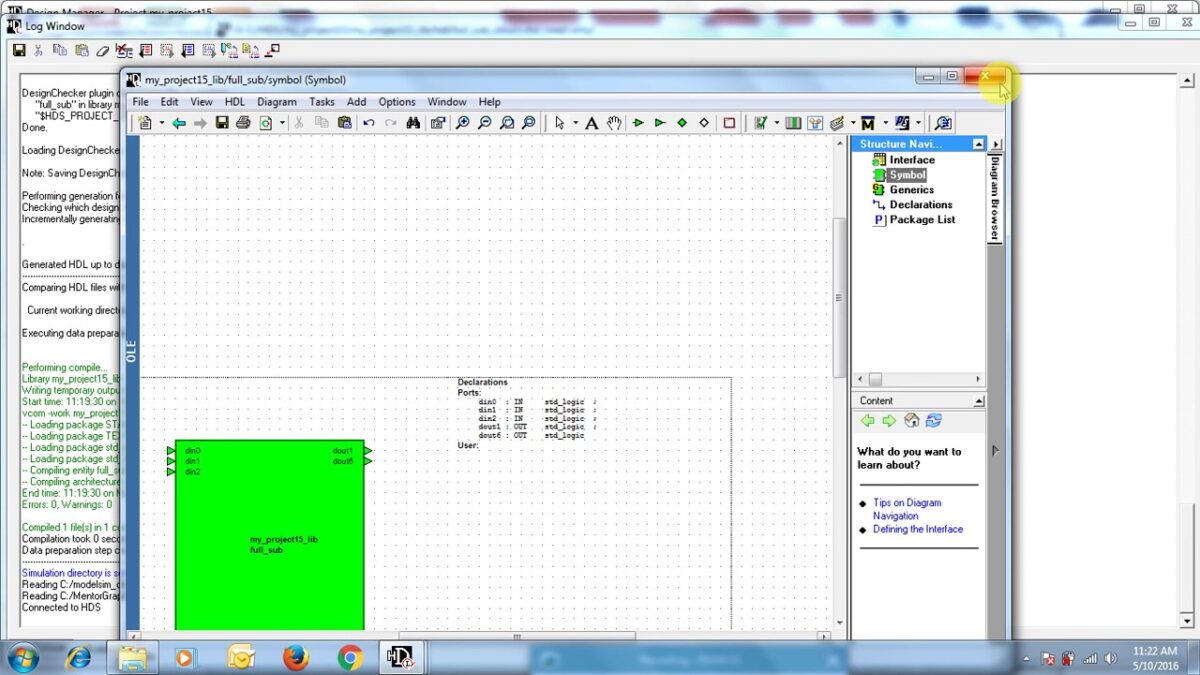Image resolution: width=1200 pixels, height=675 pixels.
Task: Open the HDL menu
Action: [x=234, y=102]
